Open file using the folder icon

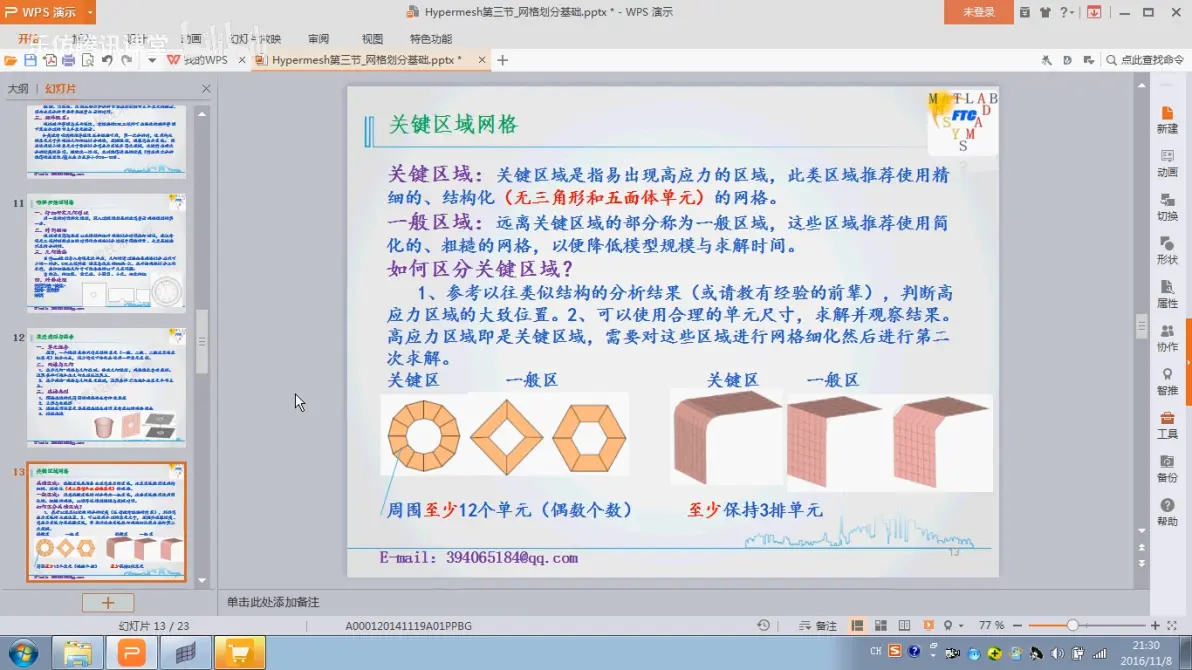coord(10,60)
